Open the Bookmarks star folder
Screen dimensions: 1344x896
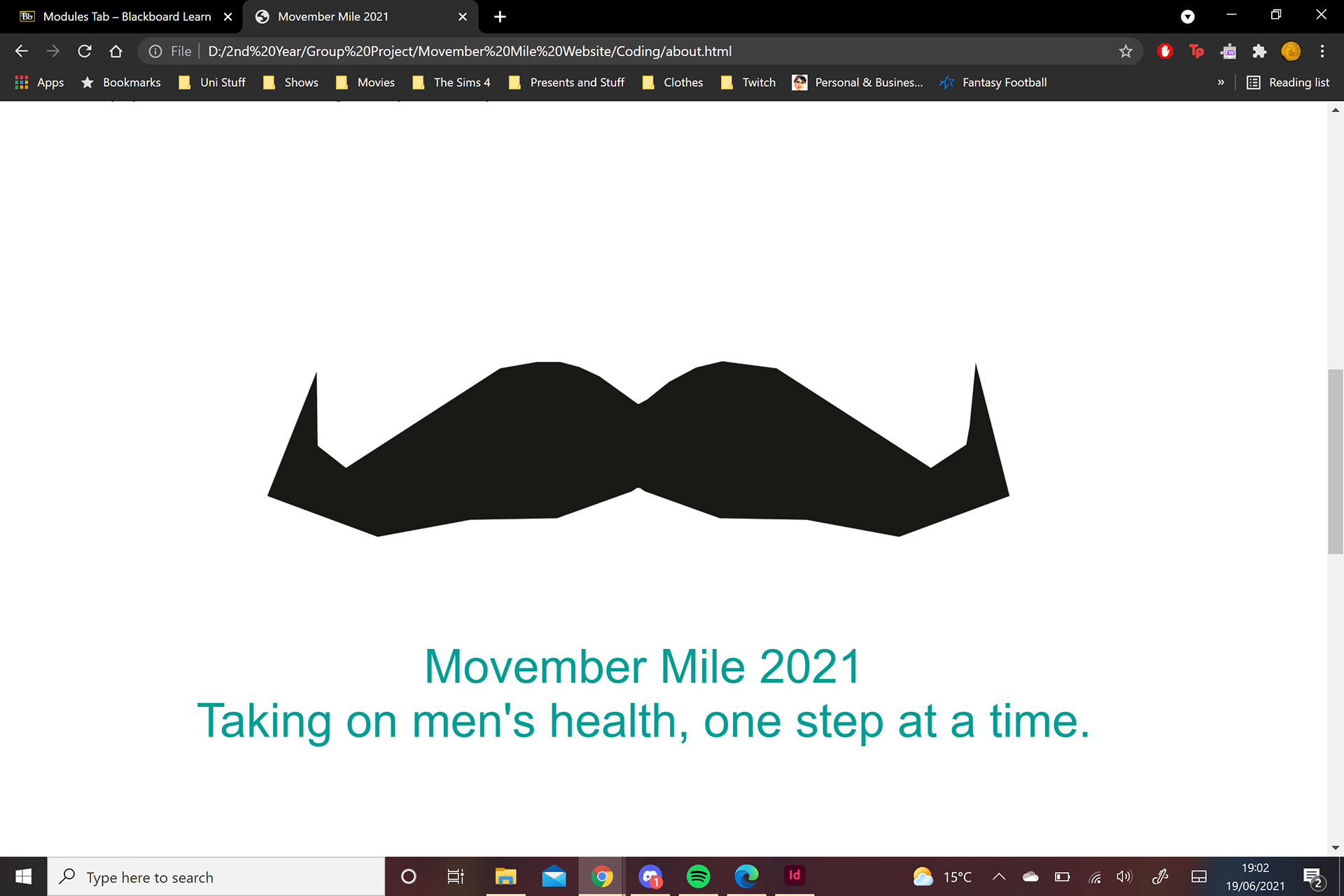(121, 83)
